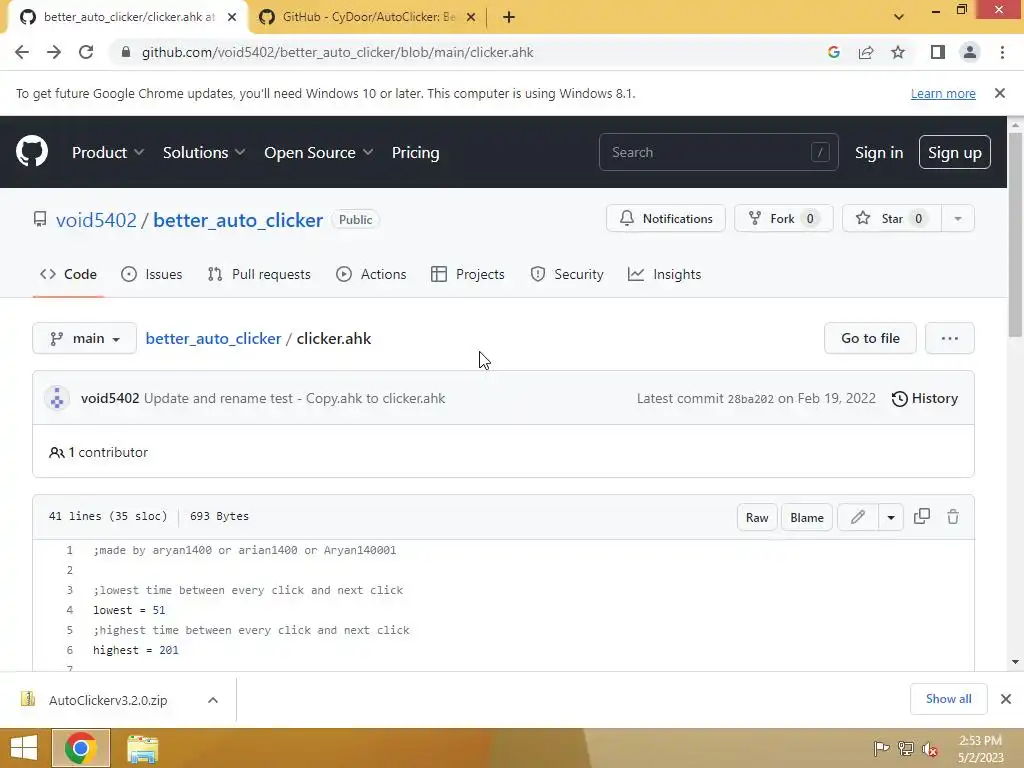Click the page vertical scrollbar thumb
The height and width of the screenshot is (768, 1024).
click(x=1015, y=235)
